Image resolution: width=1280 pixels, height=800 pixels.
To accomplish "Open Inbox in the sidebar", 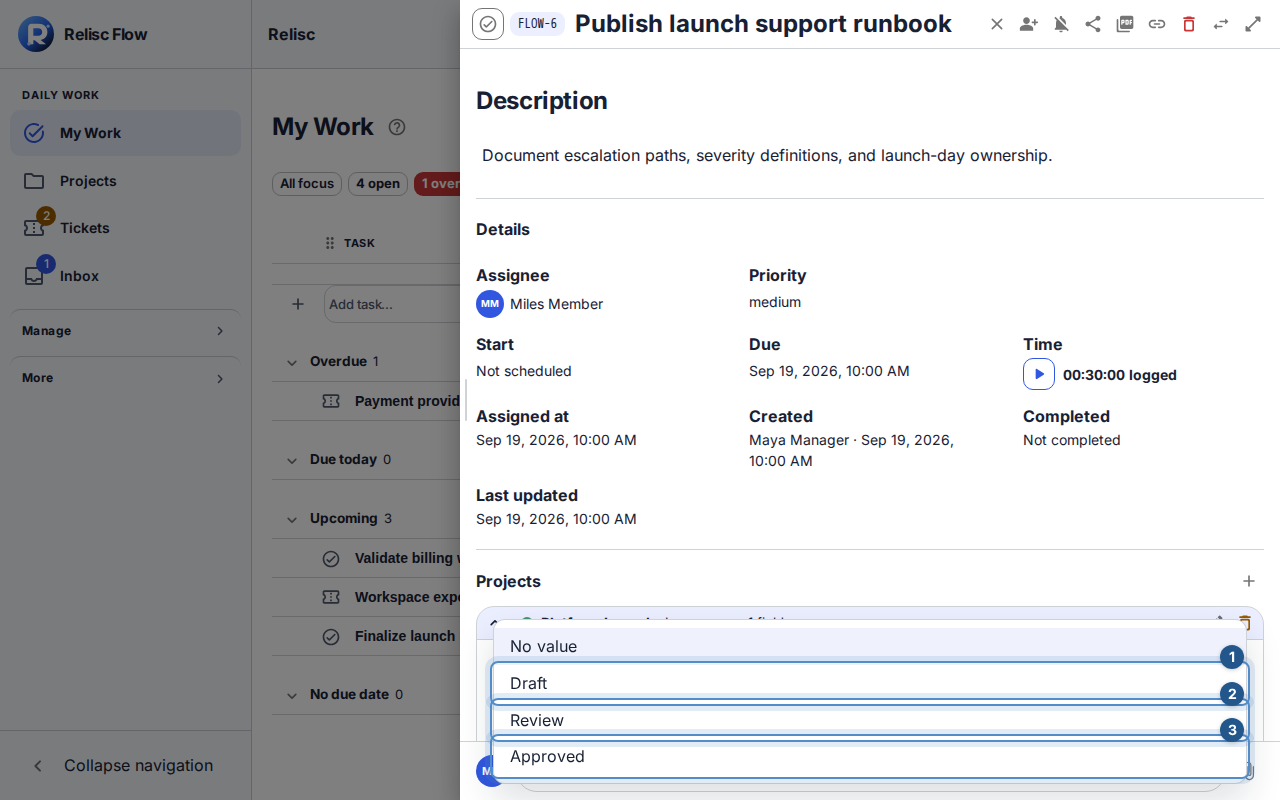I will [x=125, y=276].
